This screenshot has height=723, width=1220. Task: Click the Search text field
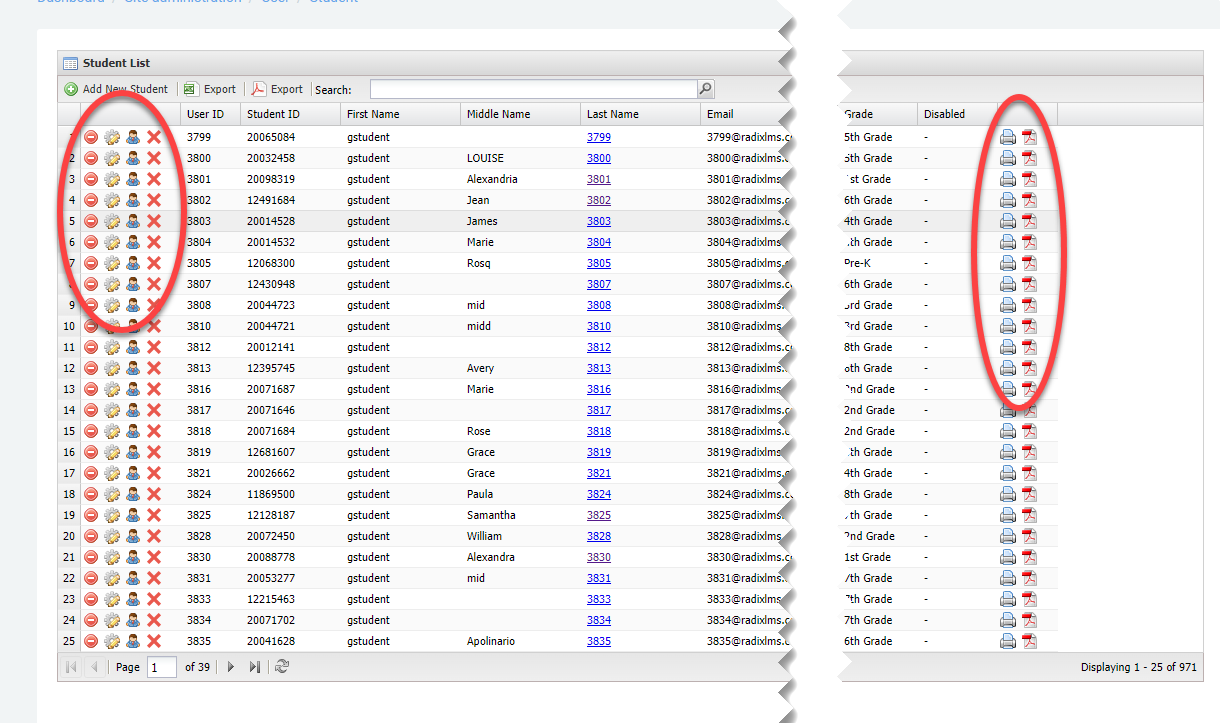coord(532,89)
